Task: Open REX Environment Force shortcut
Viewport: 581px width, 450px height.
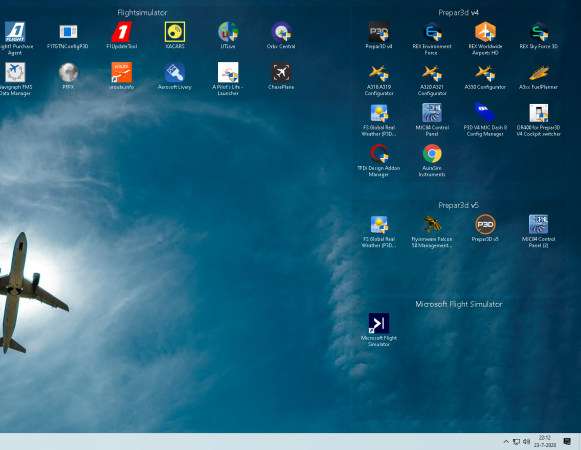Action: pos(432,32)
